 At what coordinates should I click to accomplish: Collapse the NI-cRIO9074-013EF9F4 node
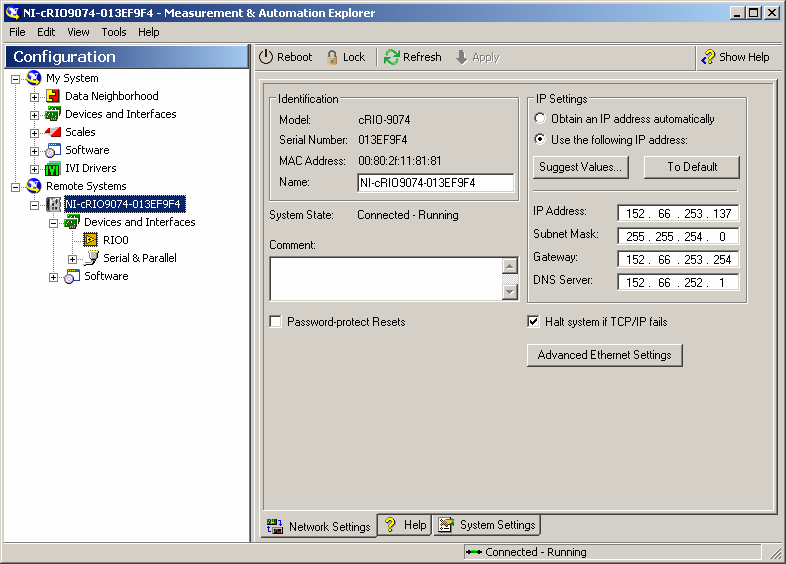(34, 205)
